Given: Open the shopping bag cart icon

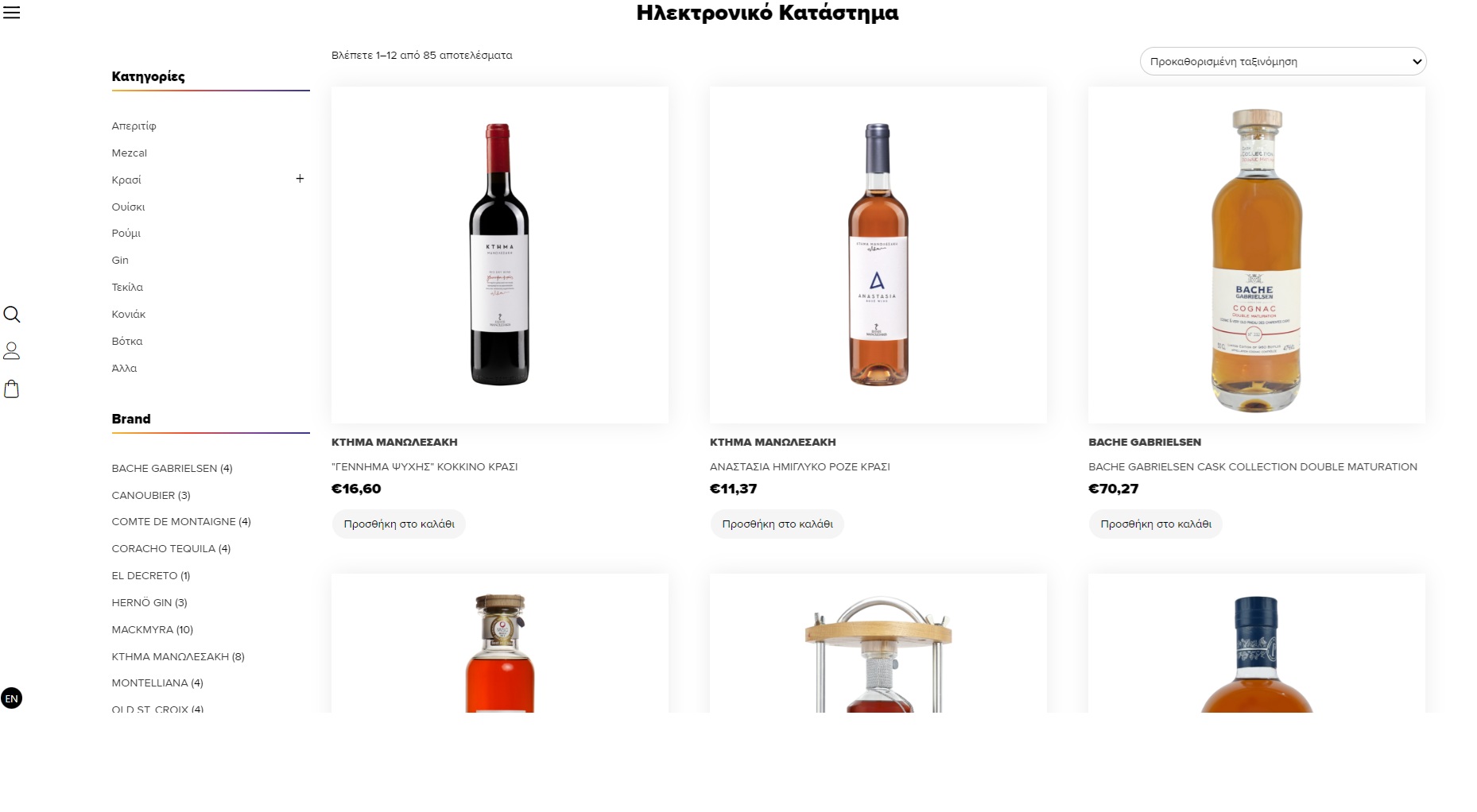Looking at the screenshot, I should pos(11,389).
